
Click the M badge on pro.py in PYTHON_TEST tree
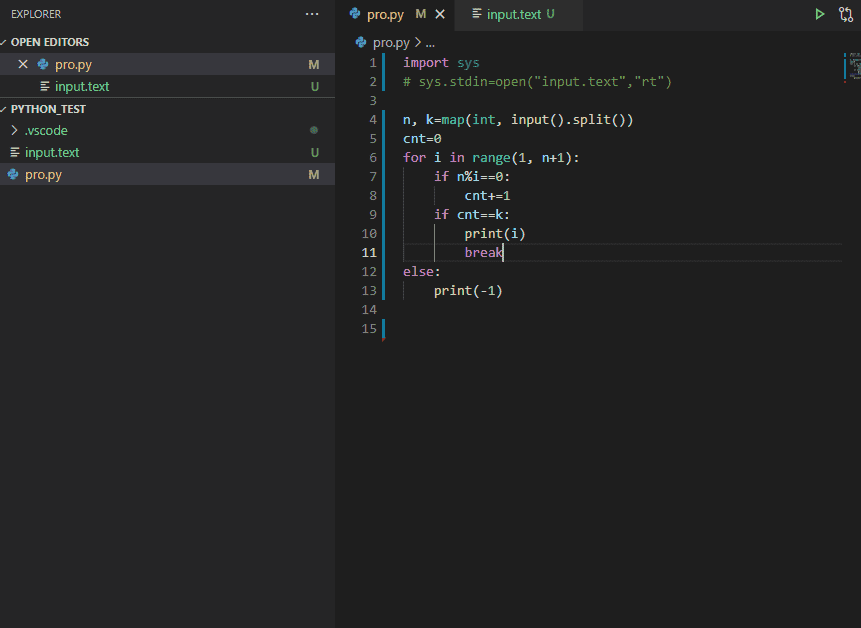pyautogui.click(x=314, y=175)
